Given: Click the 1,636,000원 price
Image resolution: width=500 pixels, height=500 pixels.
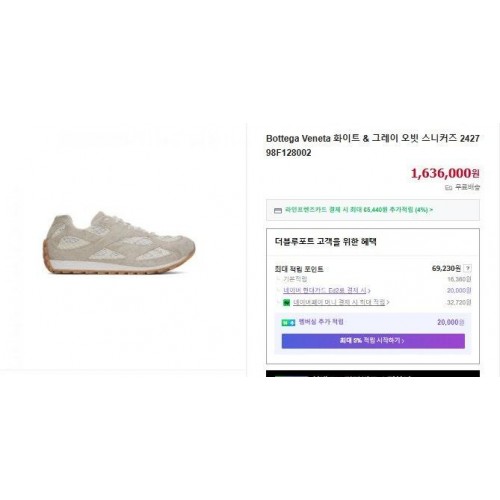Looking at the screenshot, I should [x=445, y=173].
